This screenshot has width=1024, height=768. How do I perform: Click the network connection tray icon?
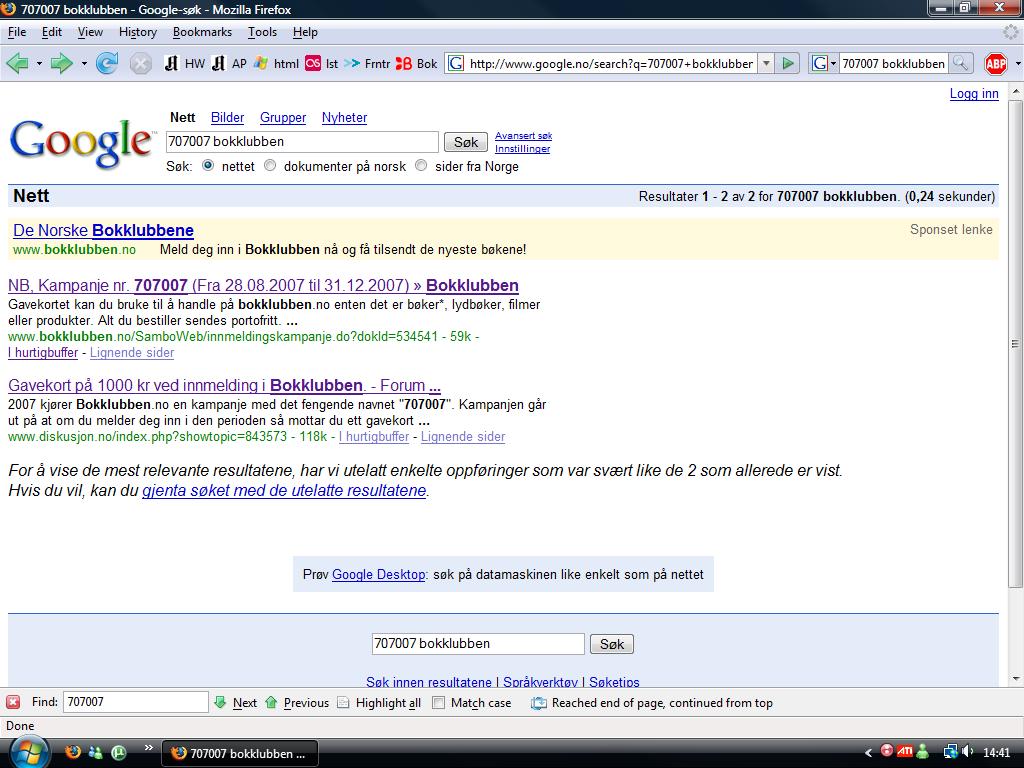pos(950,752)
